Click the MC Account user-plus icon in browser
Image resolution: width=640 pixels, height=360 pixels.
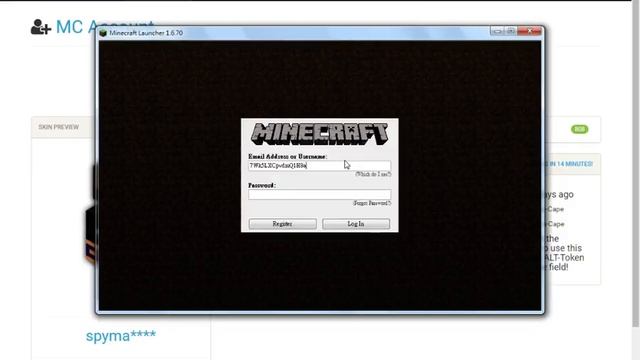point(41,27)
